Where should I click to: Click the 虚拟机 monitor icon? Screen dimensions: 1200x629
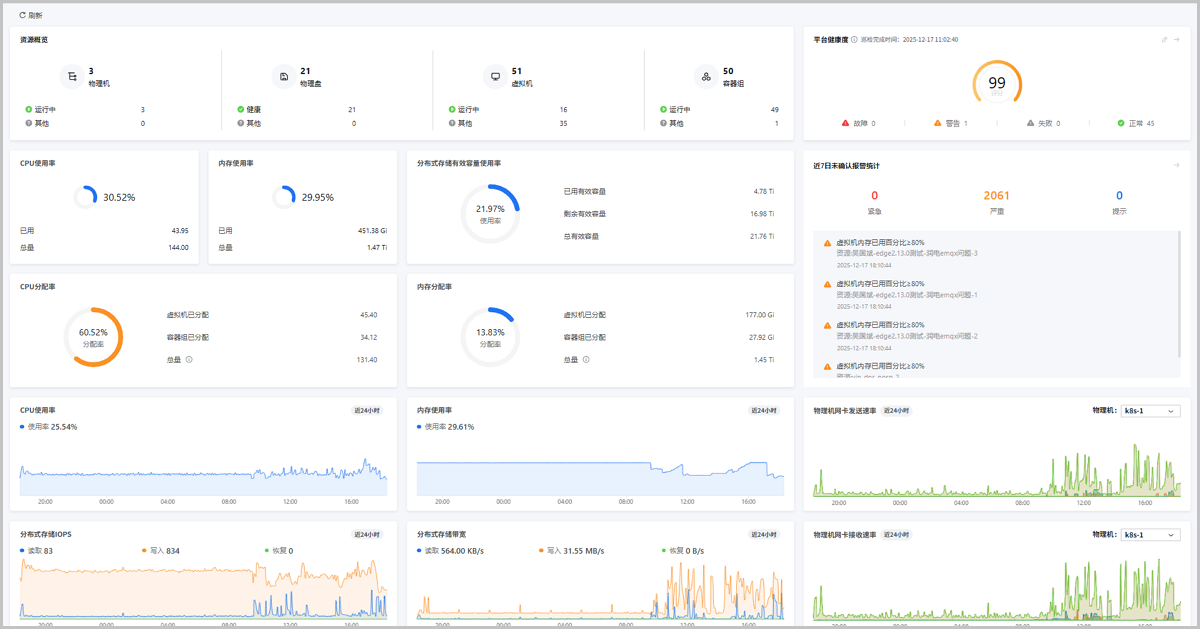coord(495,77)
